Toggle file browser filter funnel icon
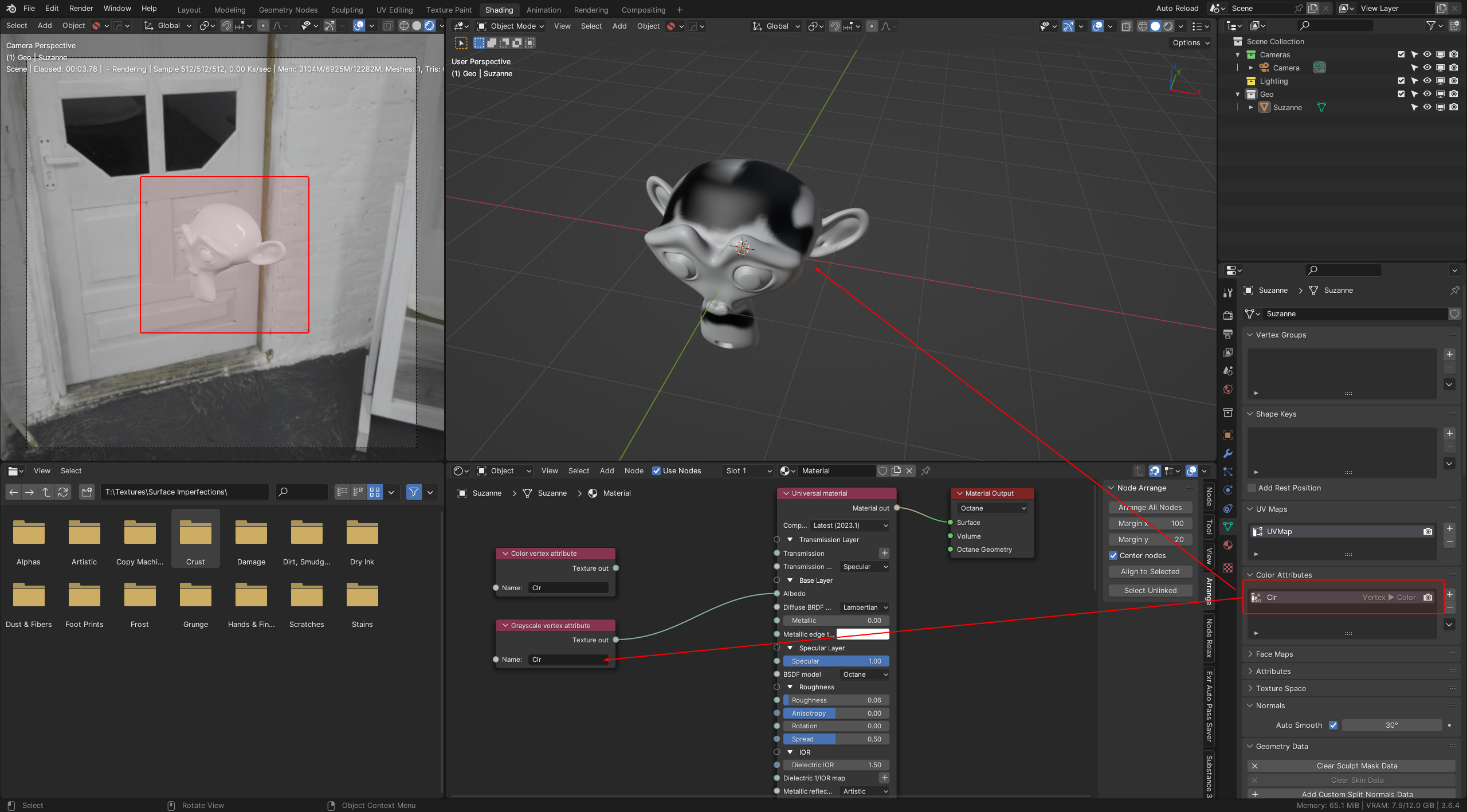Image resolution: width=1467 pixels, height=812 pixels. coord(413,492)
